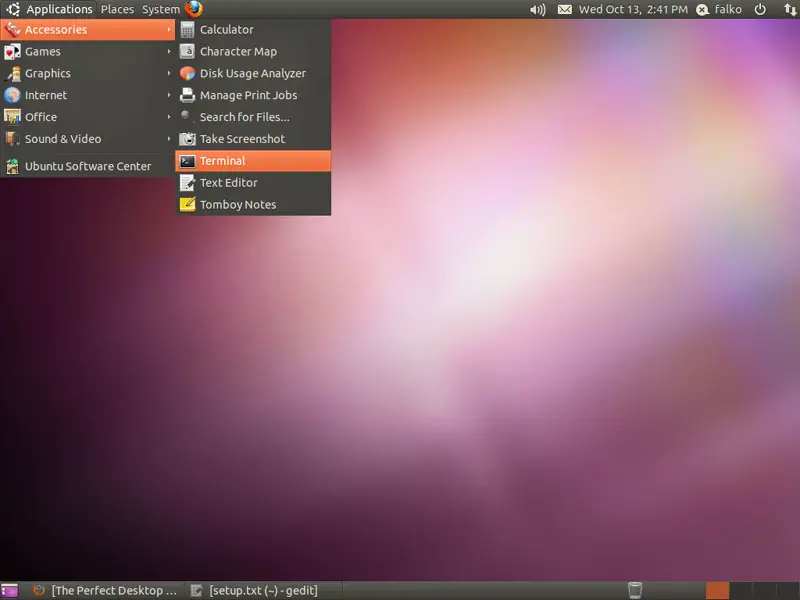This screenshot has width=800, height=600.
Task: Launch Firefox from the top panel
Action: (194, 9)
